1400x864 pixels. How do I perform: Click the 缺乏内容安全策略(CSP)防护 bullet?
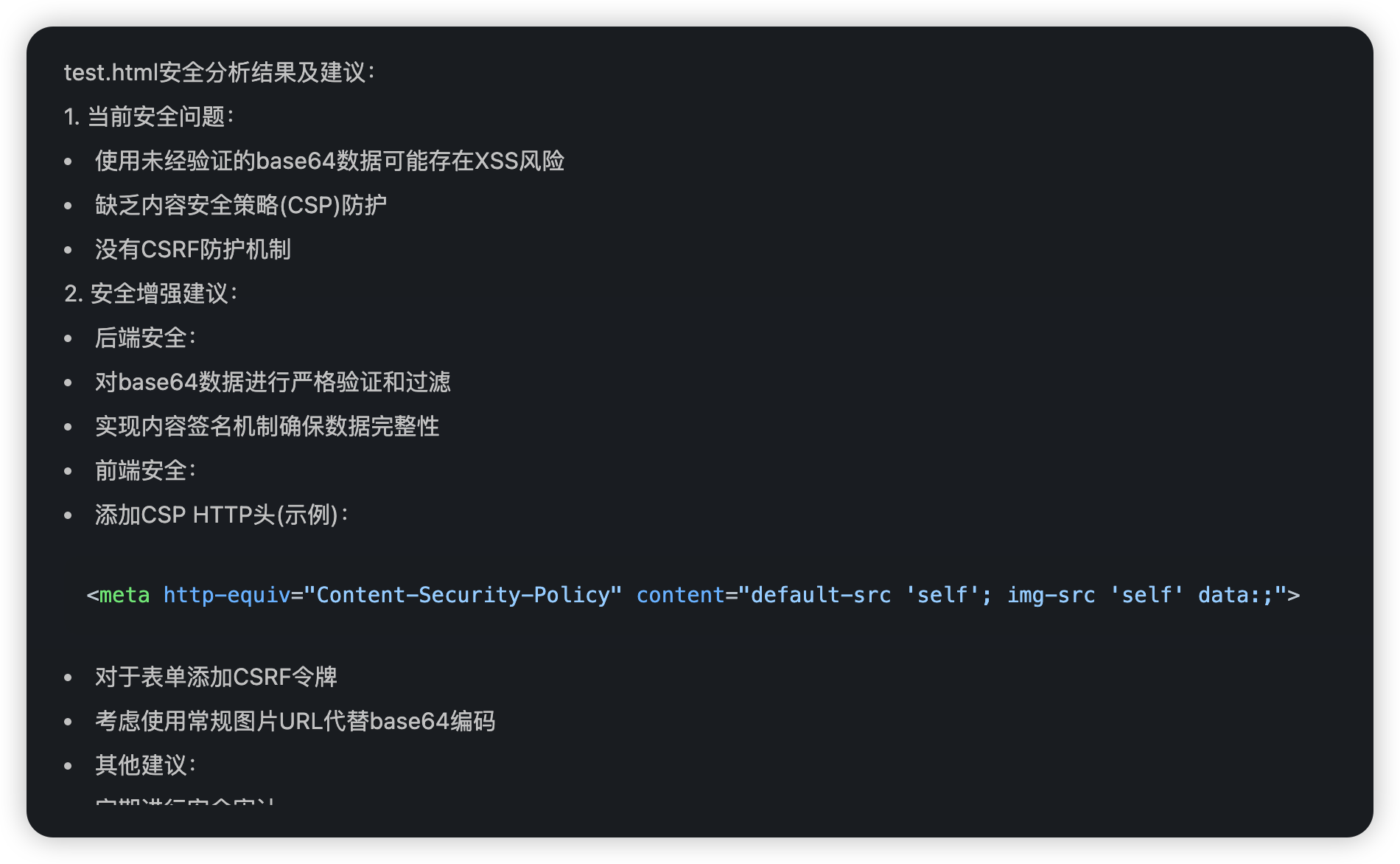pyautogui.click(x=240, y=205)
